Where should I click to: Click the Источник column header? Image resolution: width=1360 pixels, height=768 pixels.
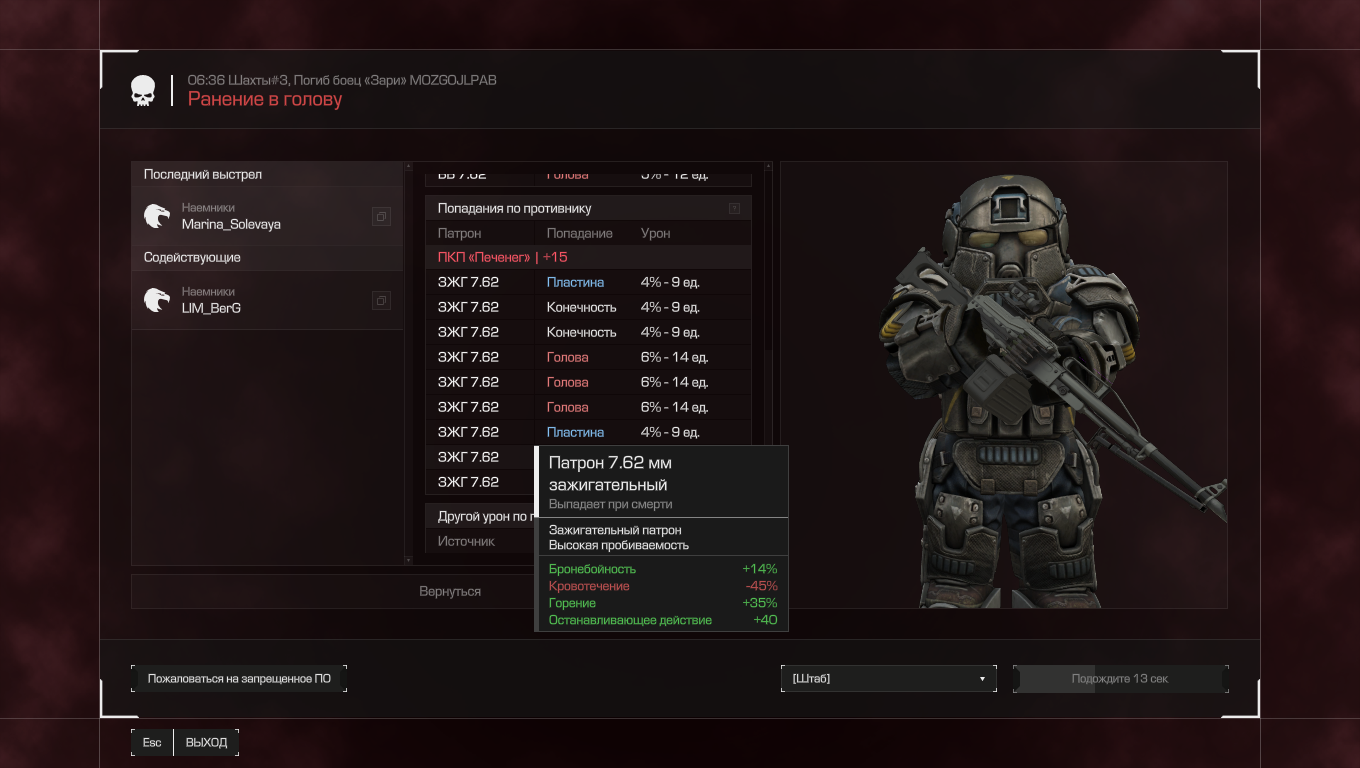(466, 541)
